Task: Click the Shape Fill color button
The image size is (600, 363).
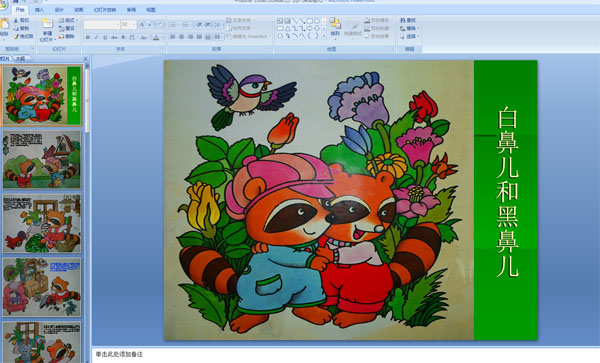Action: tap(377, 20)
